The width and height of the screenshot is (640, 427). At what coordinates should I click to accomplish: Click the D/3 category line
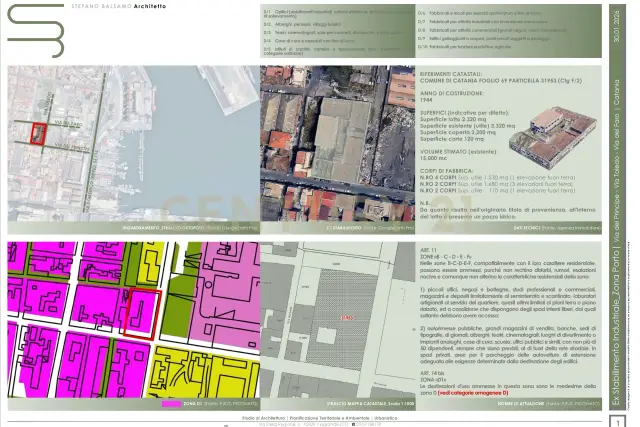[334, 33]
